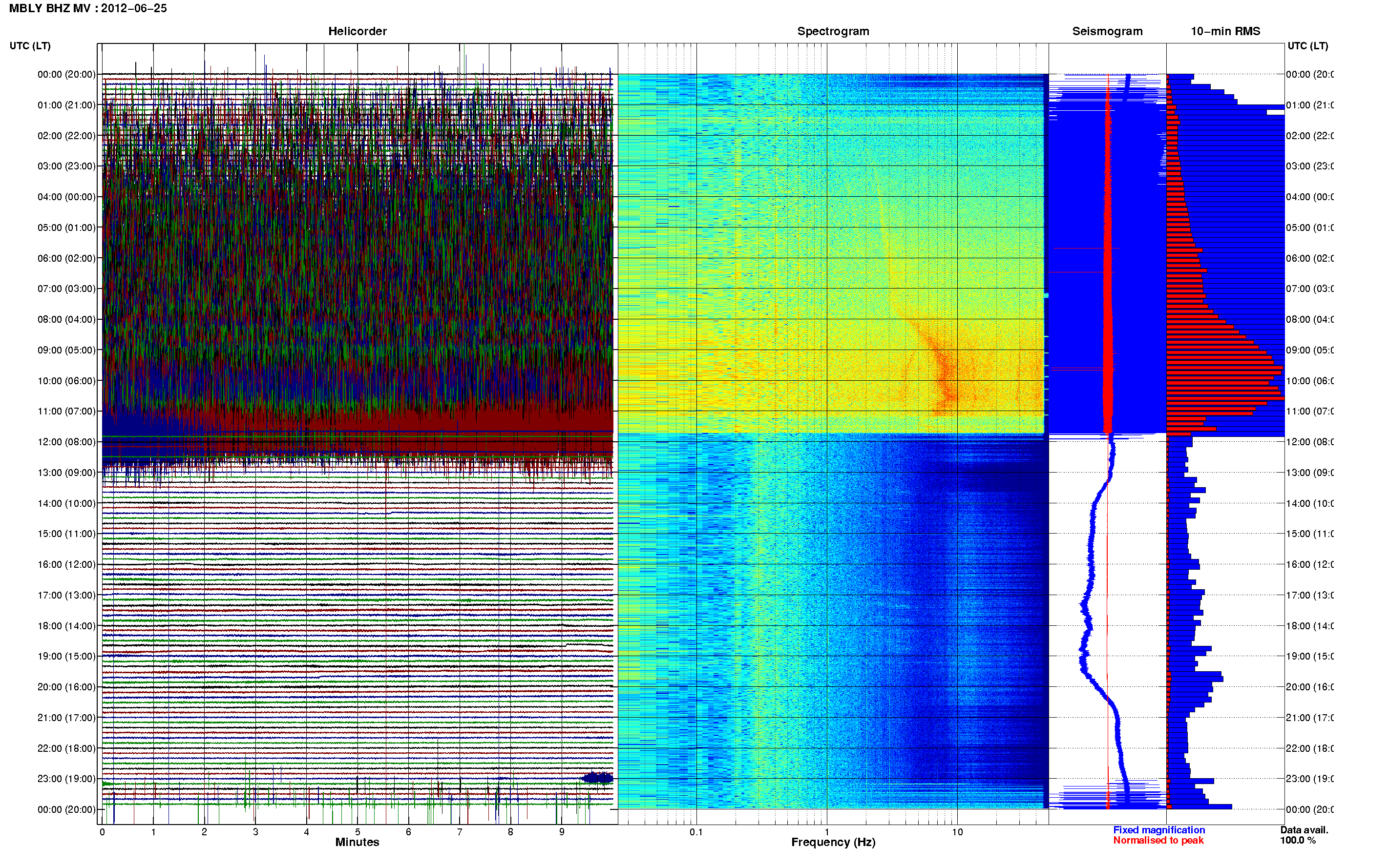Click the Spectrogram panel heading
This screenshot has height=868, width=1389.
tap(833, 32)
